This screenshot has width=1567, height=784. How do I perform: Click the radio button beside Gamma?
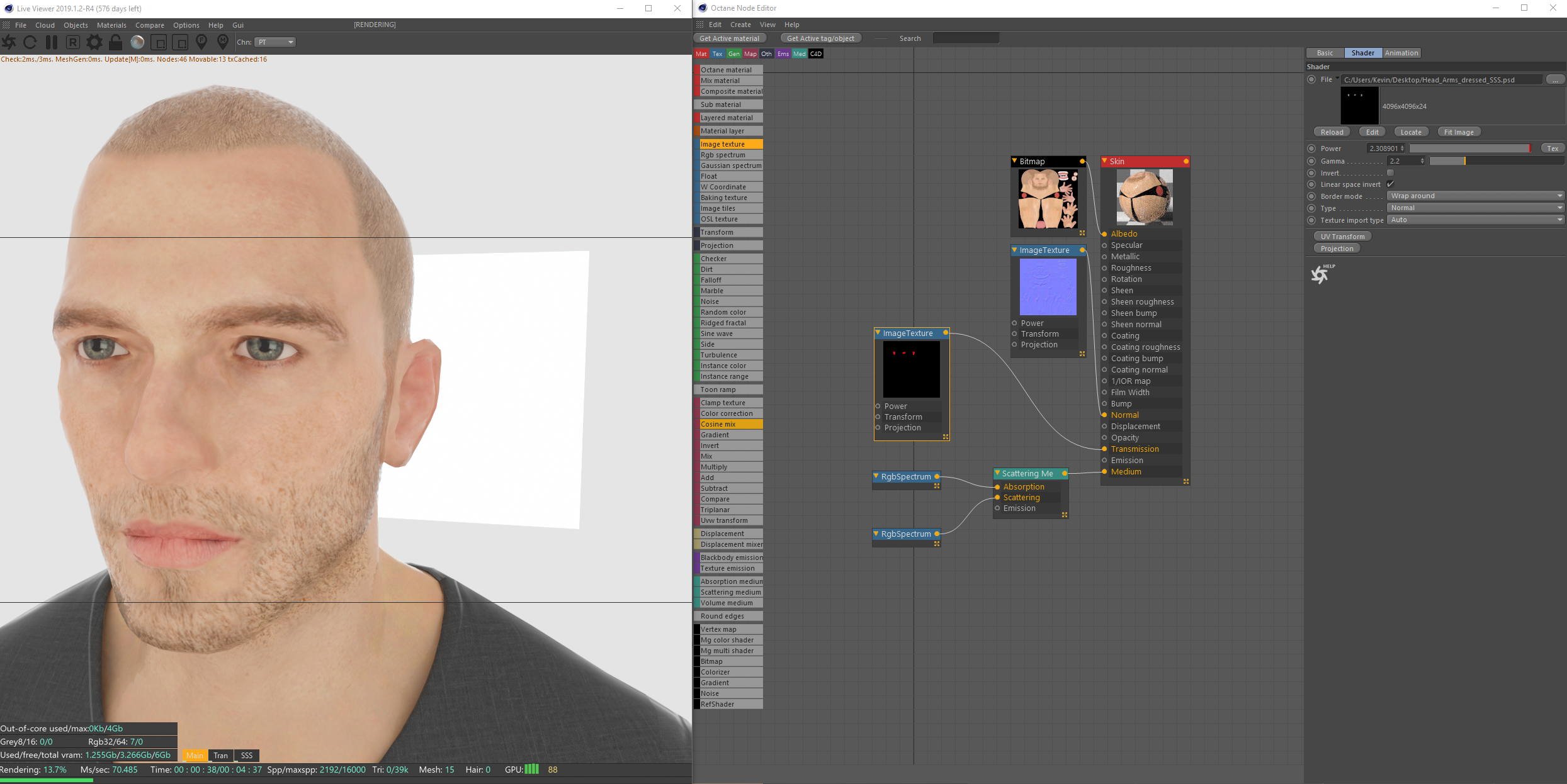pos(1311,161)
